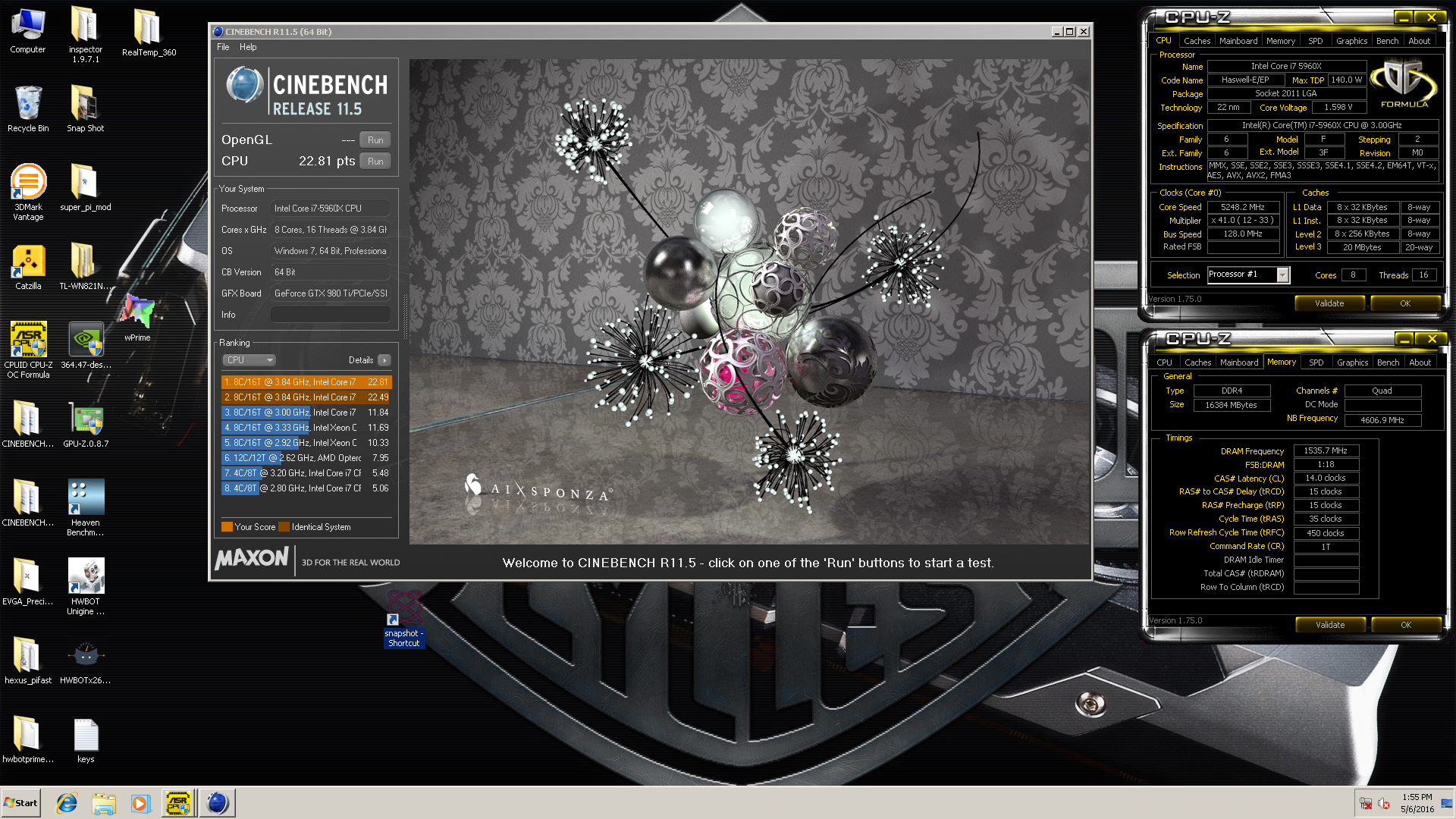This screenshot has width=1456, height=819.
Task: Click the show desktop button
Action: click(1447, 803)
